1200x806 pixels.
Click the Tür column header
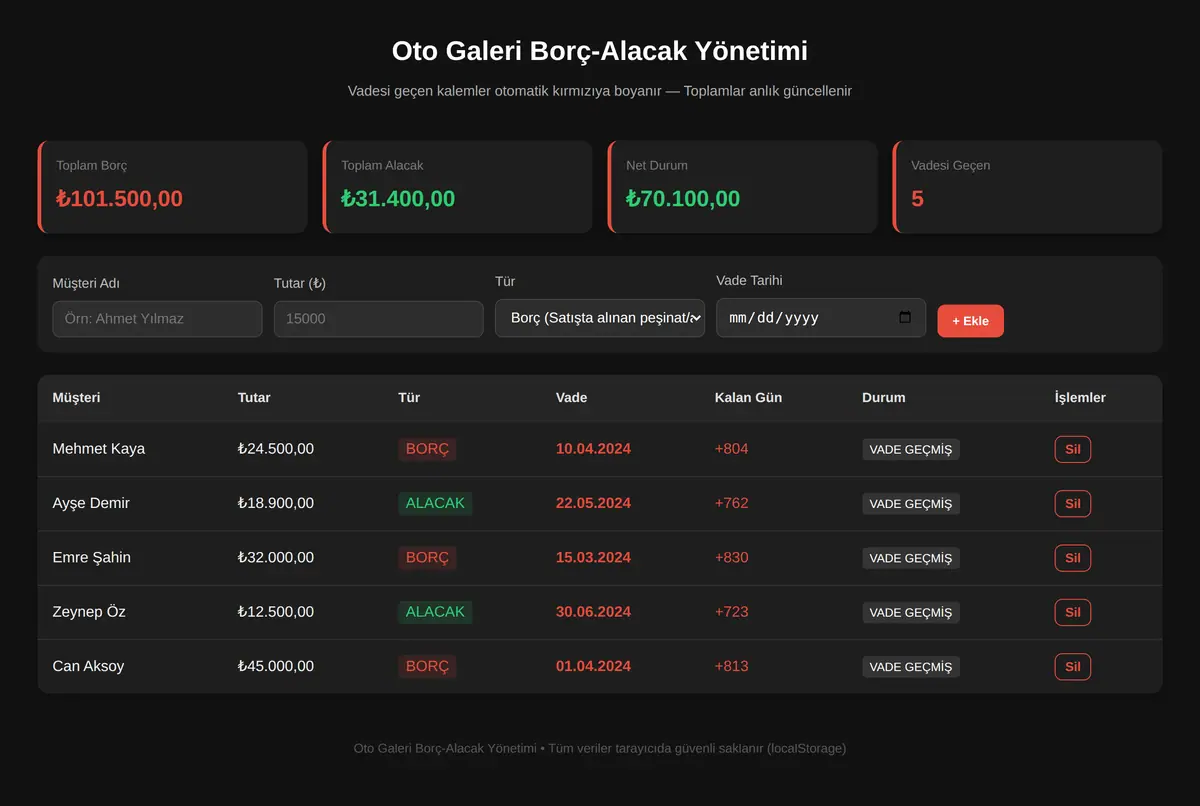(409, 397)
